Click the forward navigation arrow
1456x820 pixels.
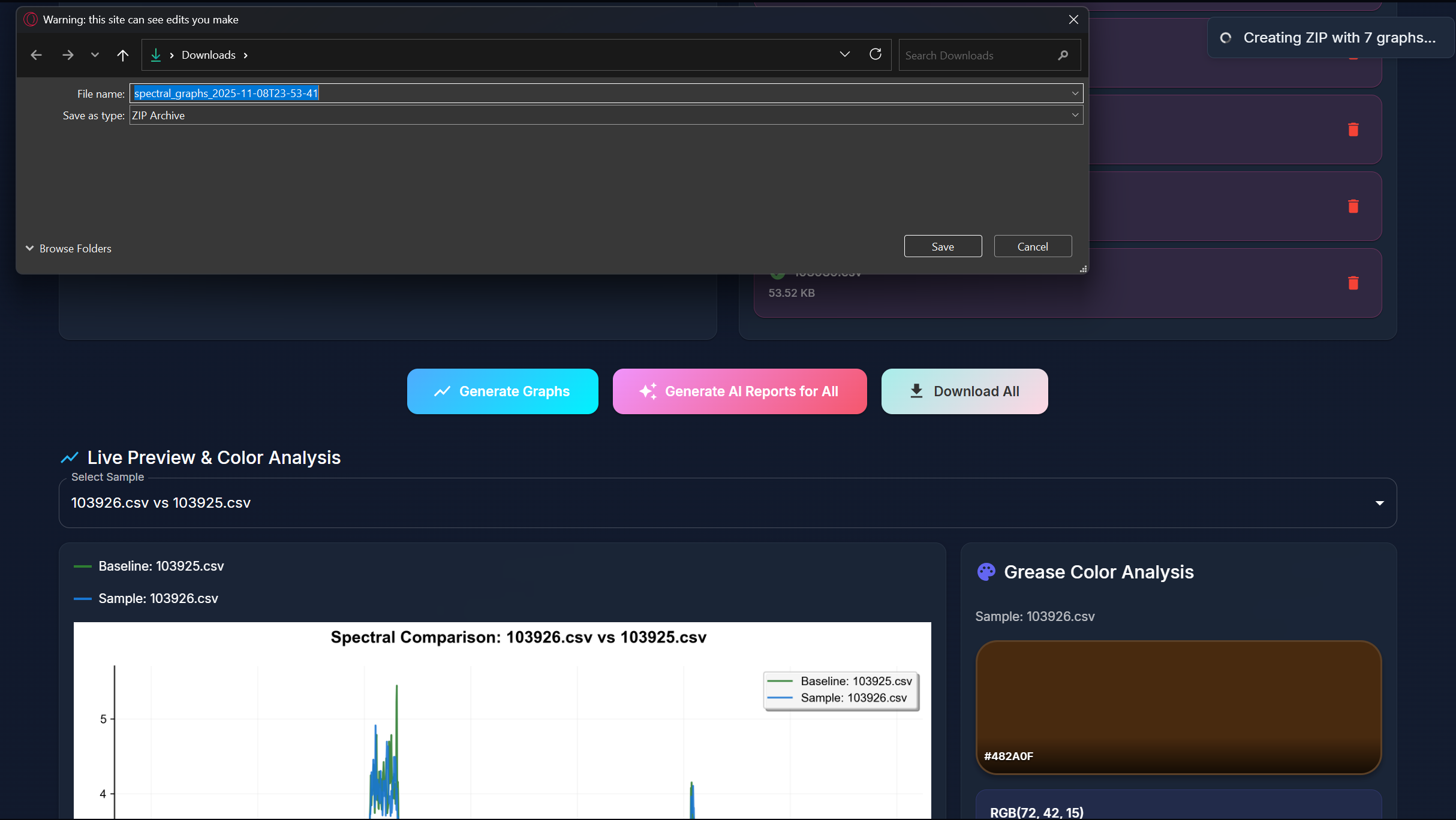pyautogui.click(x=68, y=55)
